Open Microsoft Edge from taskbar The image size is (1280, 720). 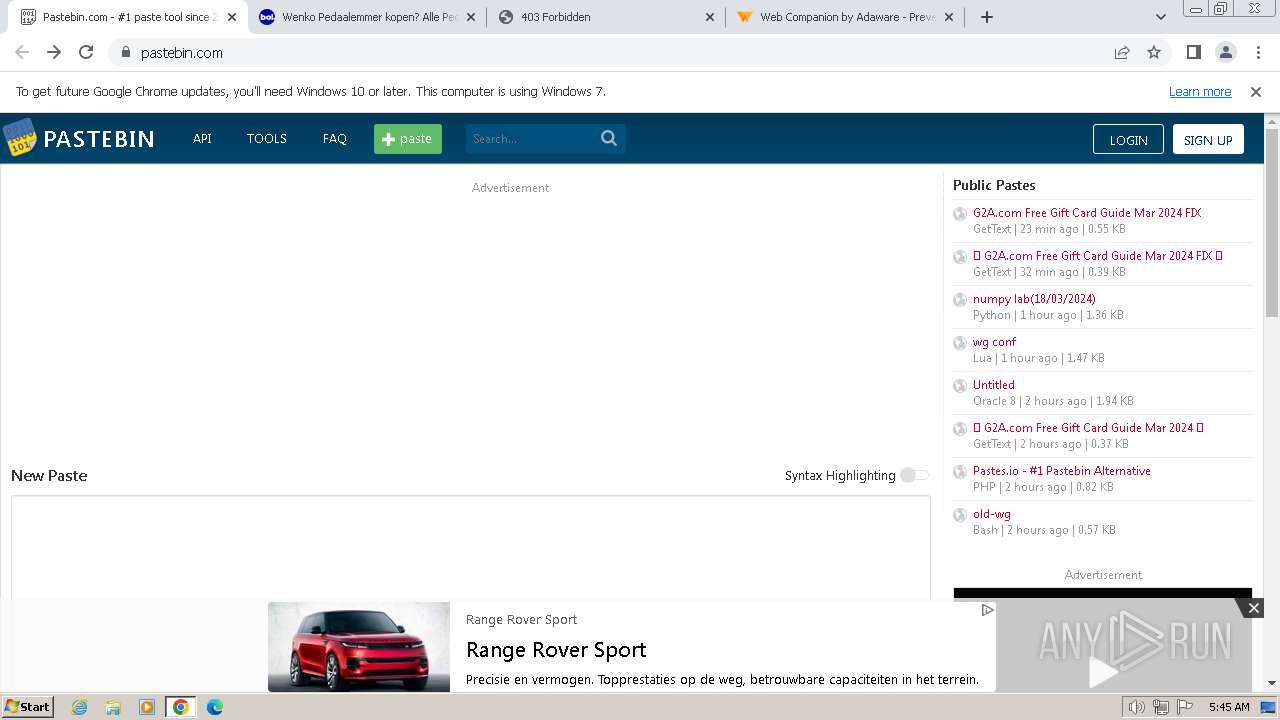[214, 707]
